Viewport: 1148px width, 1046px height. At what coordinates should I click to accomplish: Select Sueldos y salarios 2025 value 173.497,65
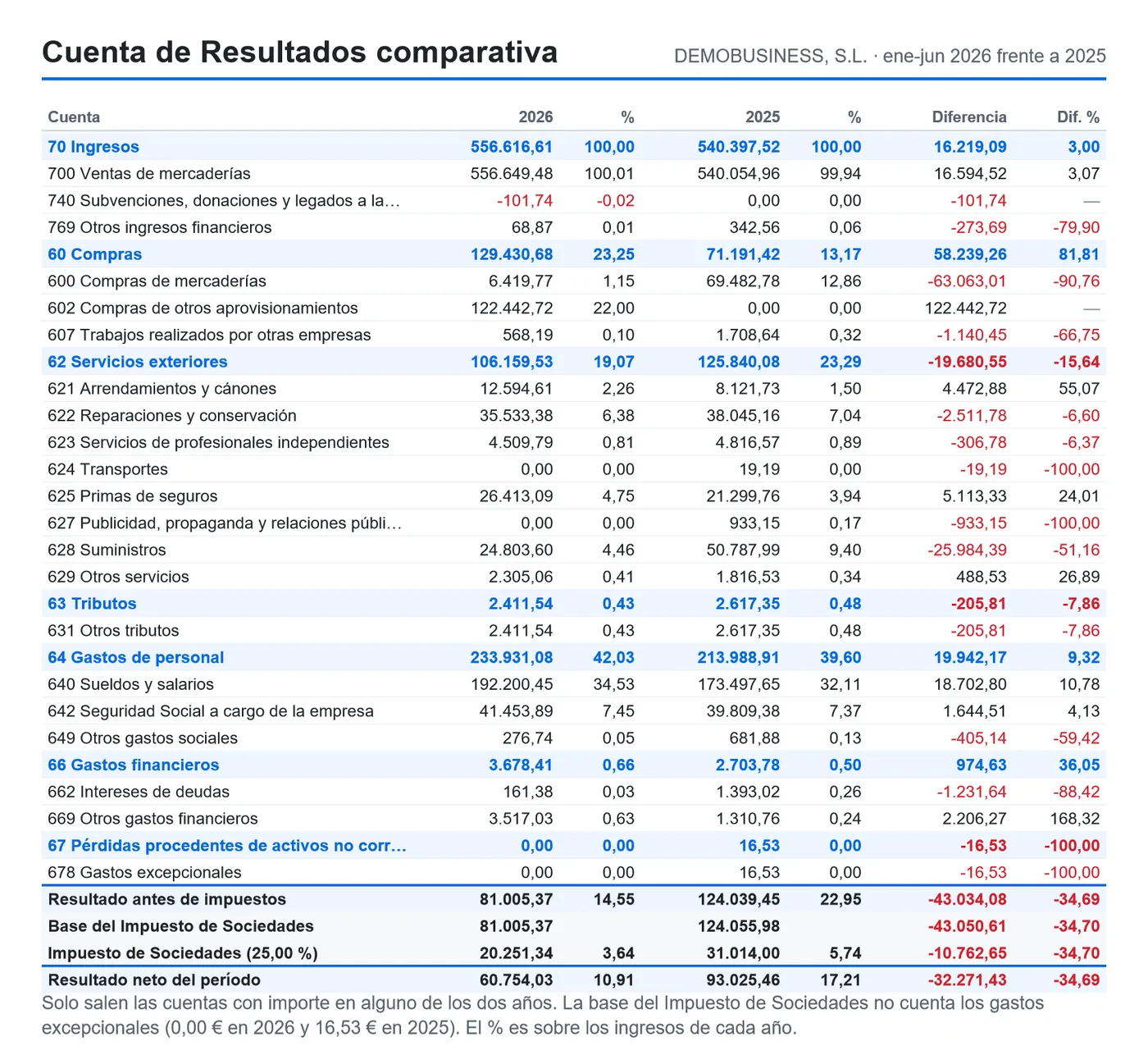point(739,684)
